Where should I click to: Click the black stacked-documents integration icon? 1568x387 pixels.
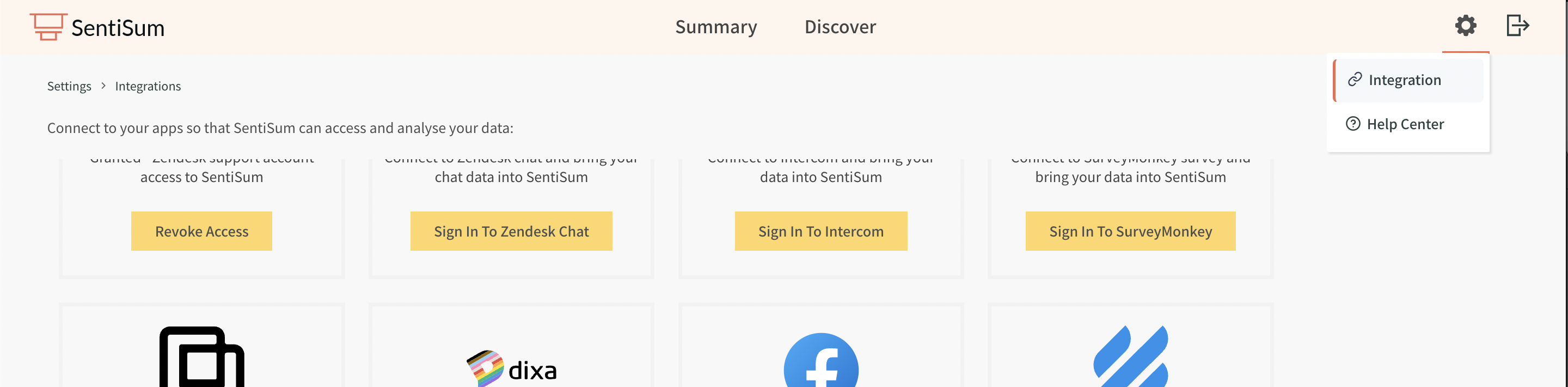[x=201, y=360]
